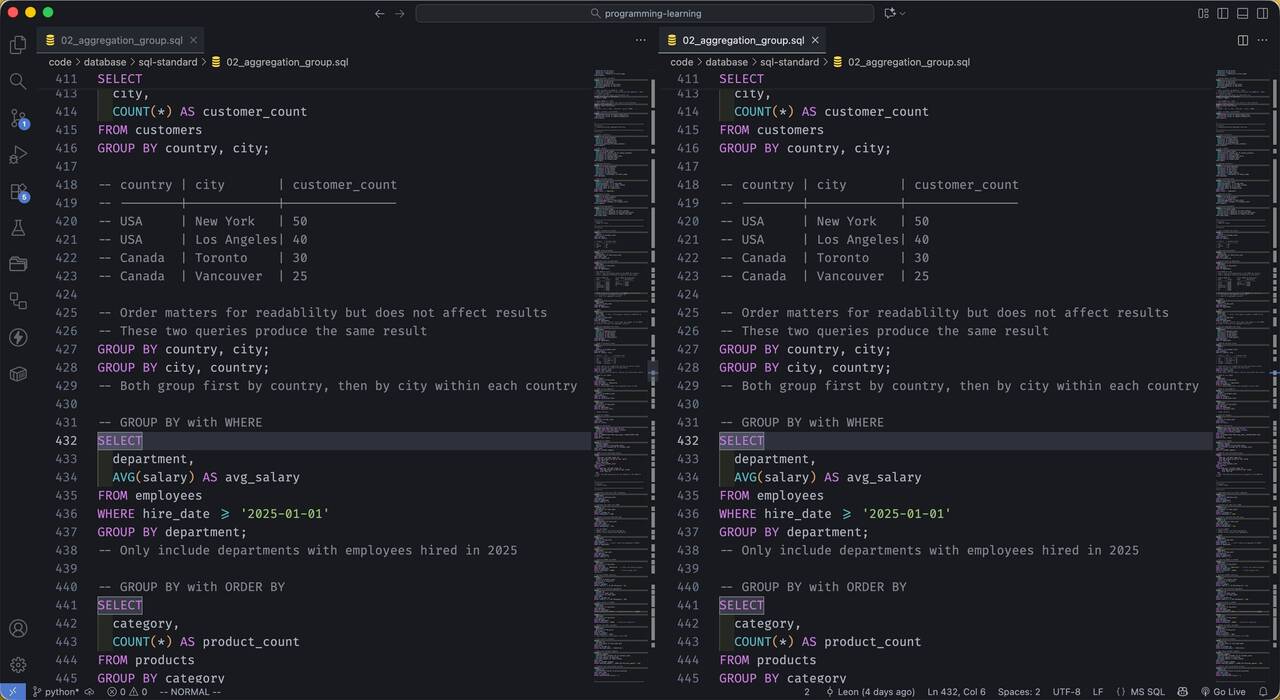Toggle the secondary sidebar visibility
Image resolution: width=1280 pixels, height=700 pixels.
(1263, 13)
